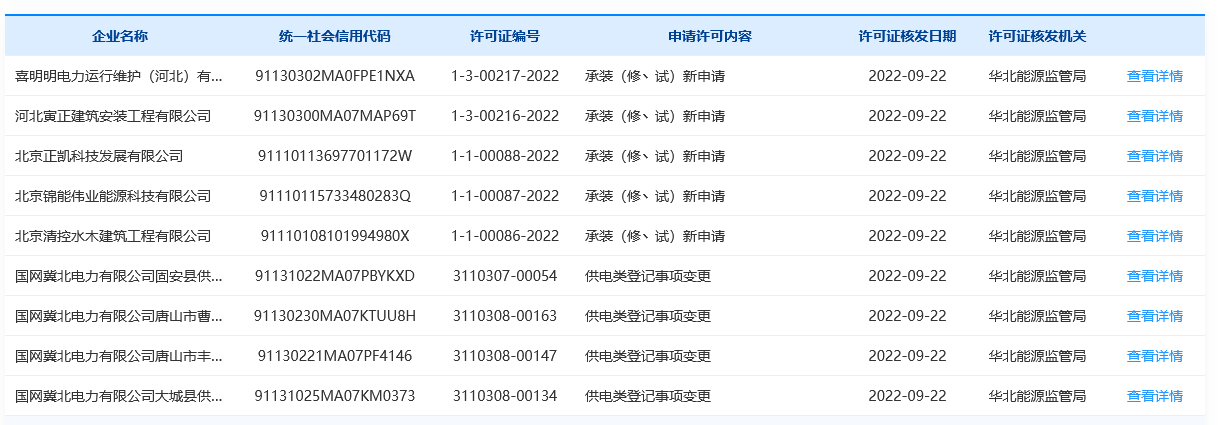Open 查看详情 in row 3110308-00163
The image size is (1222, 425).
(1154, 316)
